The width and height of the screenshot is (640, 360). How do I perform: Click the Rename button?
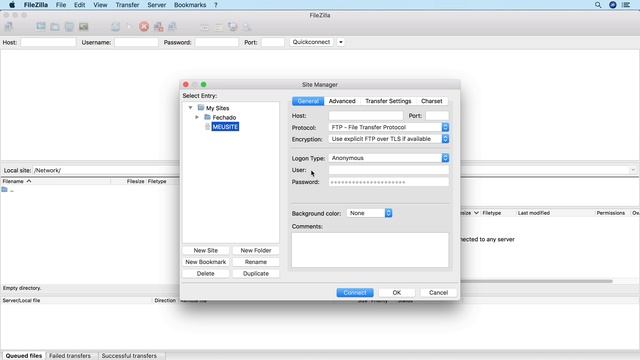pyautogui.click(x=256, y=262)
